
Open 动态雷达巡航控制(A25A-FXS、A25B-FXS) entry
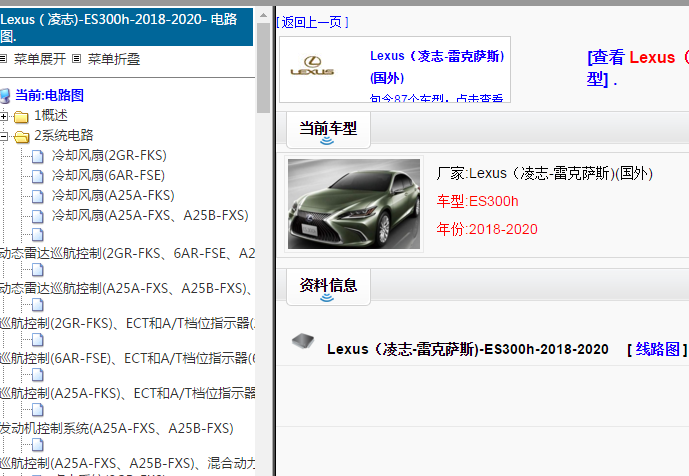point(127,288)
